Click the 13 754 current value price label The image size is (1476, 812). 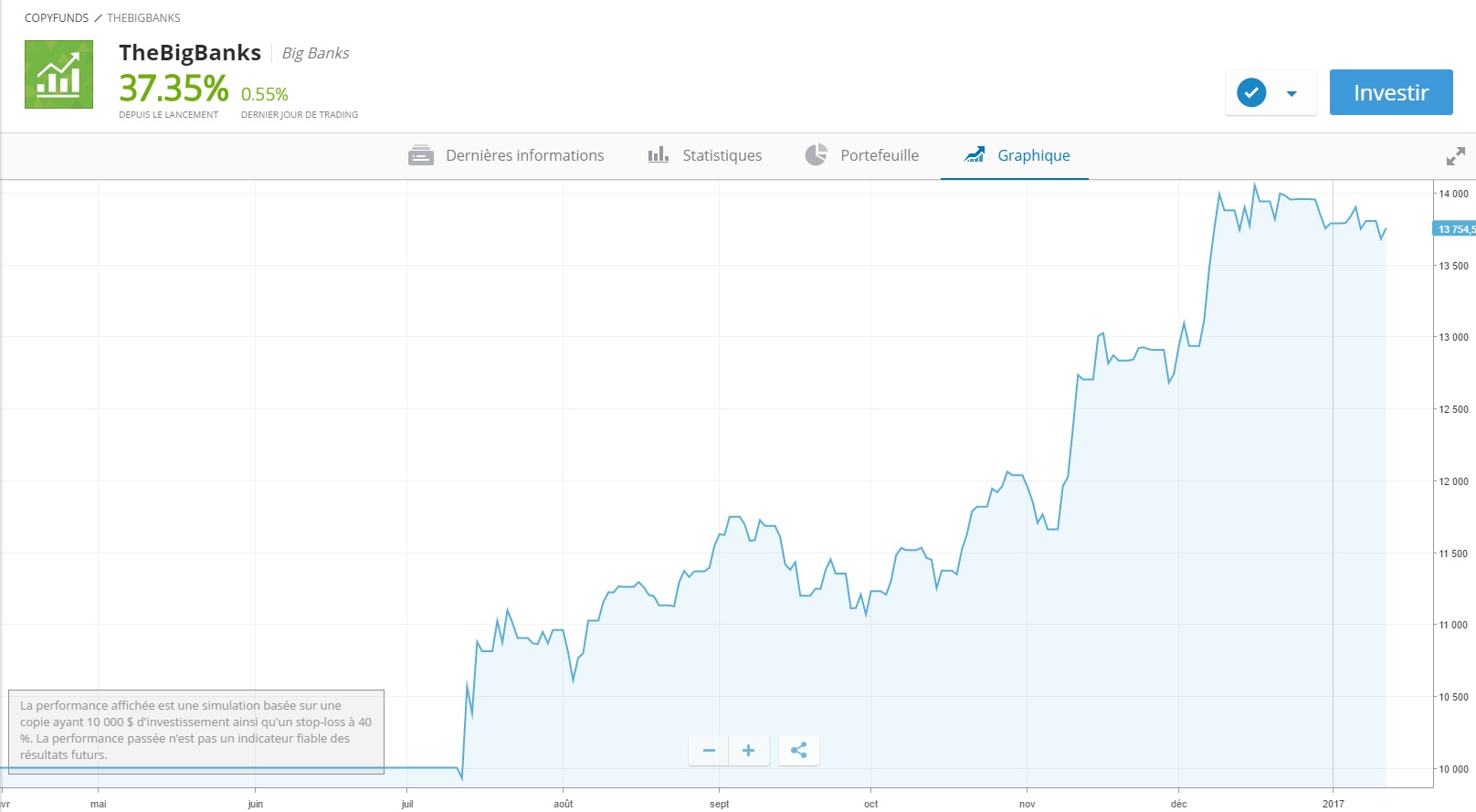[1455, 229]
